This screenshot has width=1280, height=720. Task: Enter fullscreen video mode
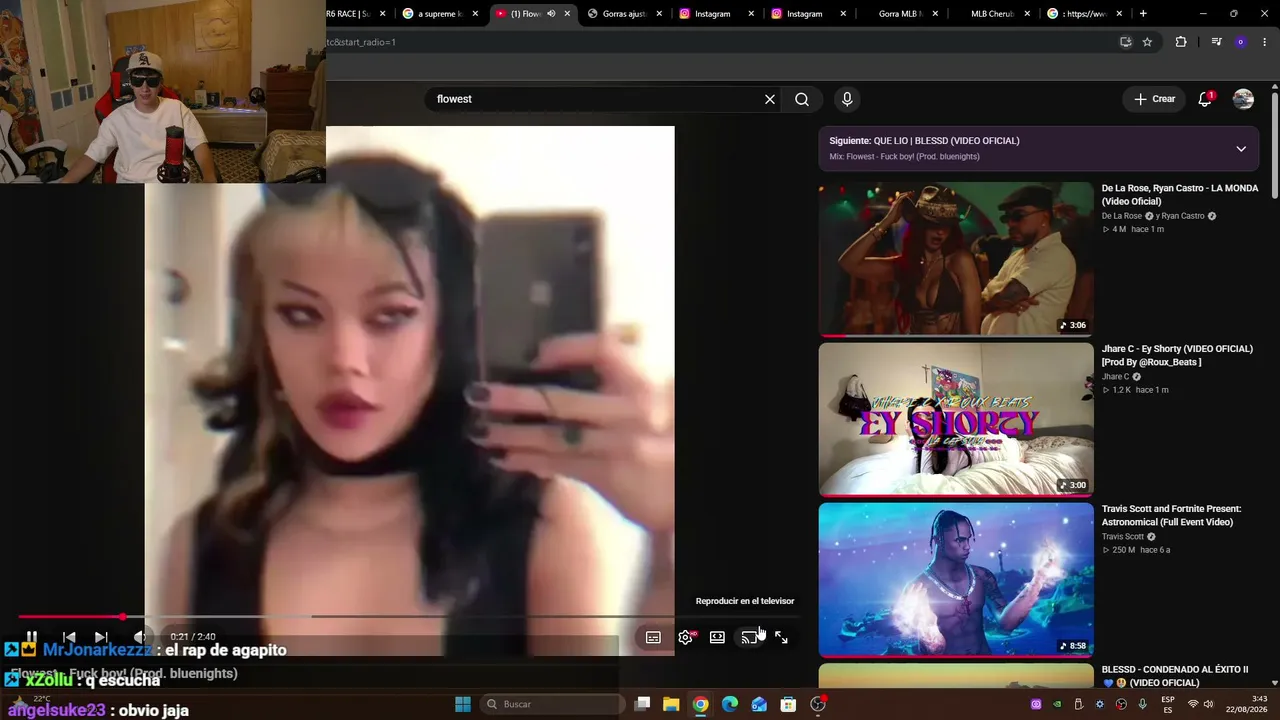click(x=781, y=637)
